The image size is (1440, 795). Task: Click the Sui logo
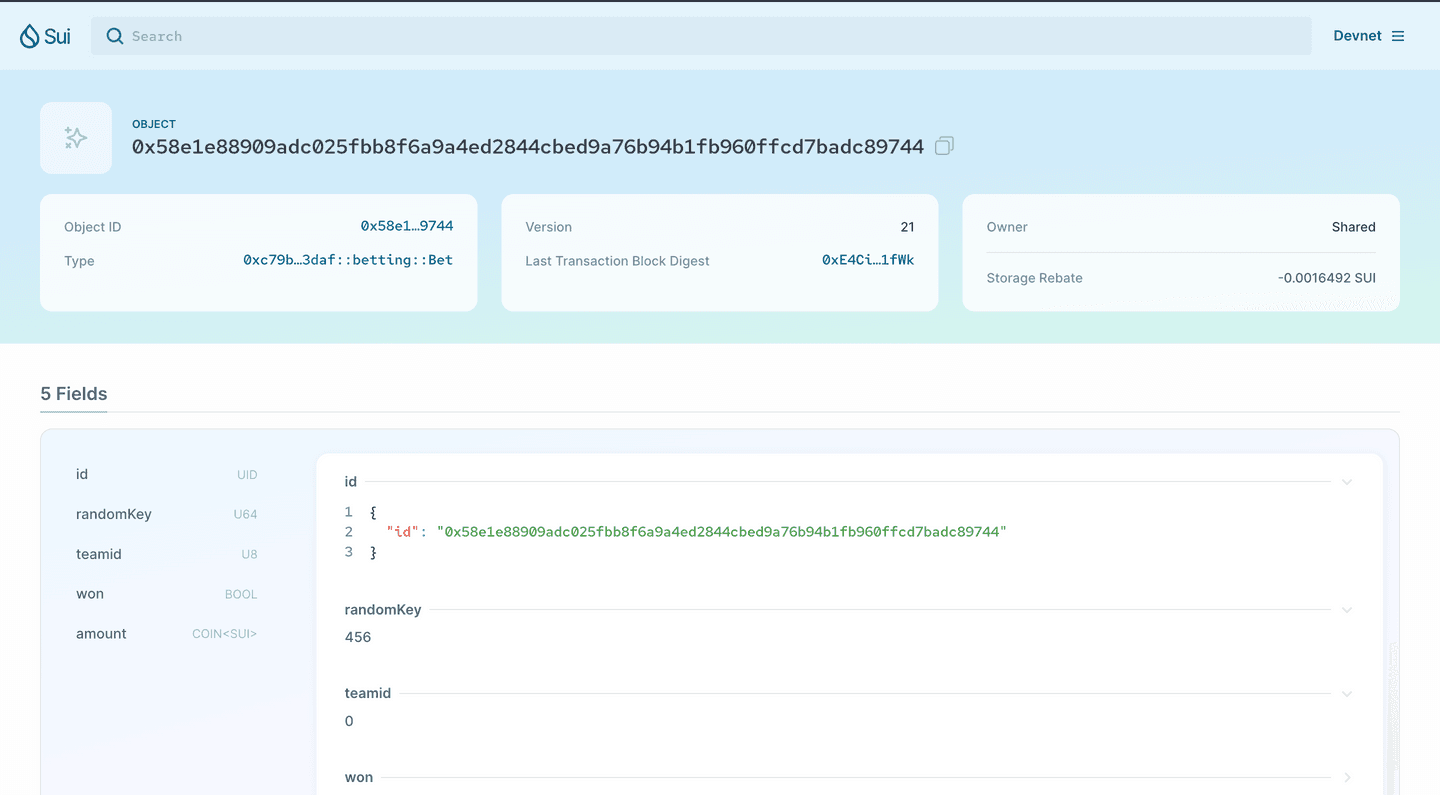pyautogui.click(x=45, y=36)
